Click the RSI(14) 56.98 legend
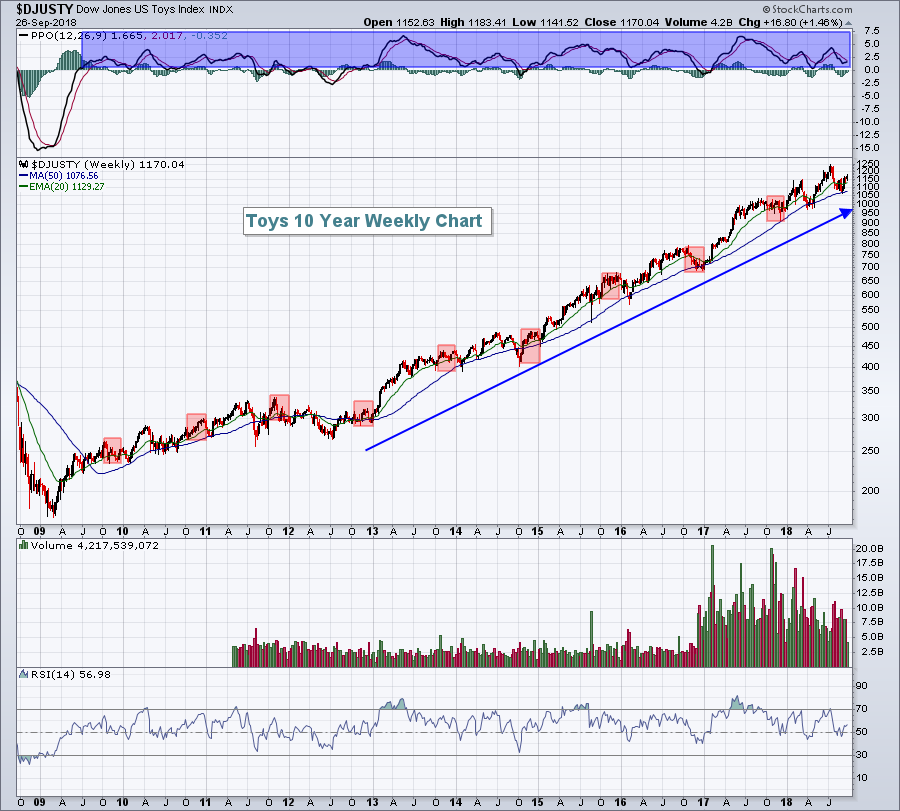This screenshot has width=900, height=811. click(x=71, y=674)
